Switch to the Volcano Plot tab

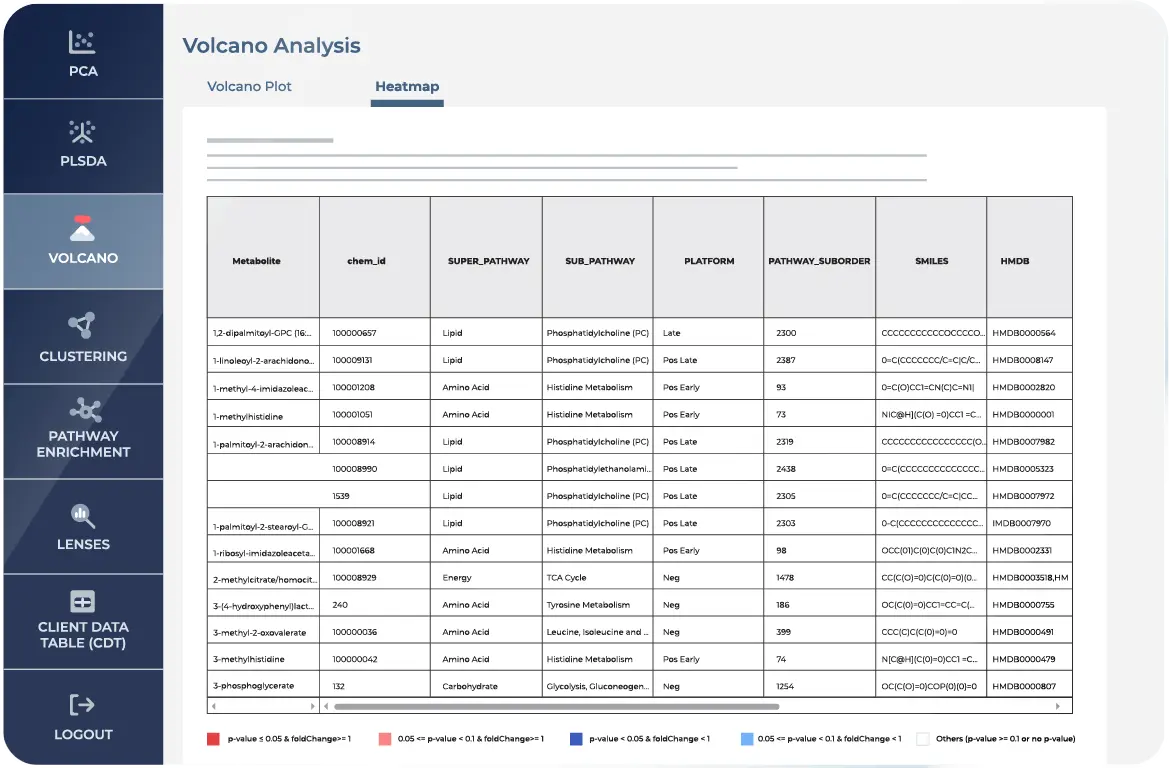[x=249, y=86]
